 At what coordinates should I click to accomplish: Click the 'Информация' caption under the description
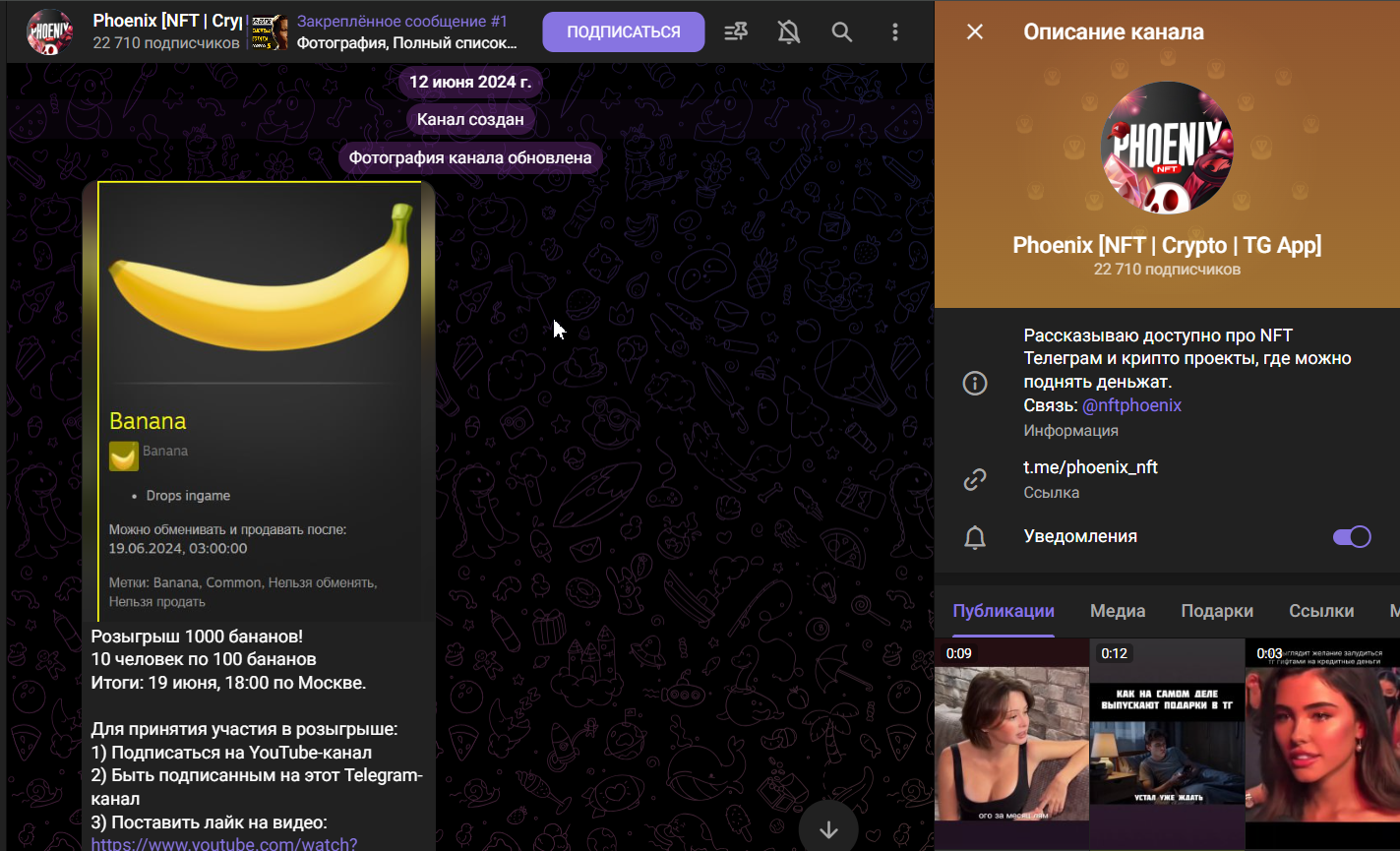1070,430
